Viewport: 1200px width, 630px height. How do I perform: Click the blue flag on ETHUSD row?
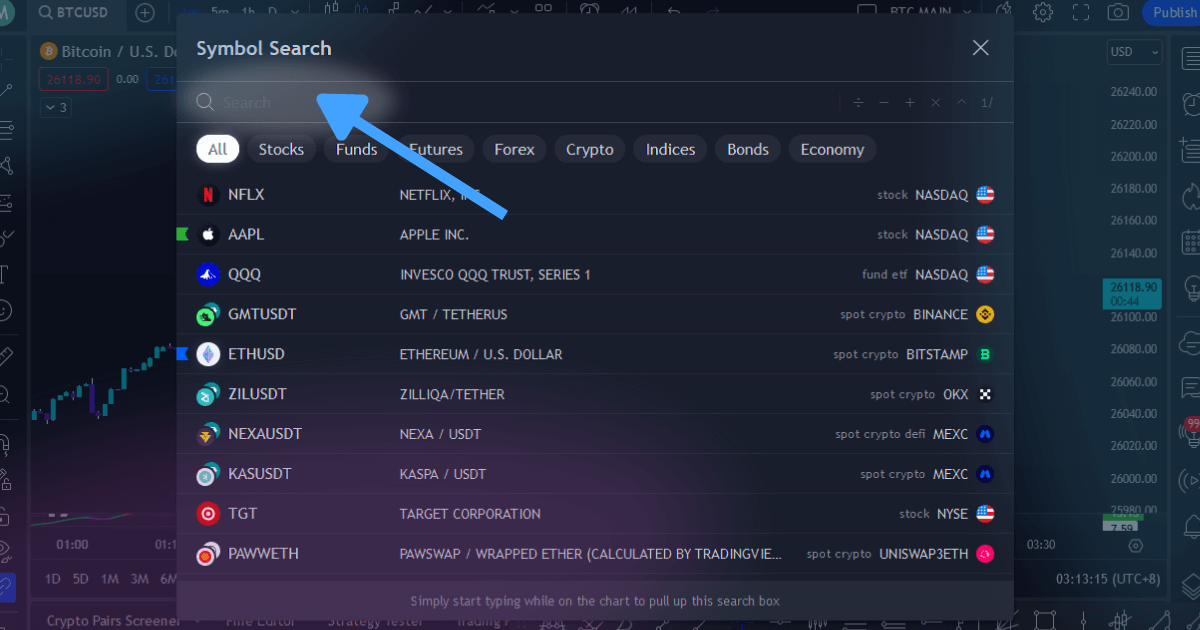click(x=182, y=354)
